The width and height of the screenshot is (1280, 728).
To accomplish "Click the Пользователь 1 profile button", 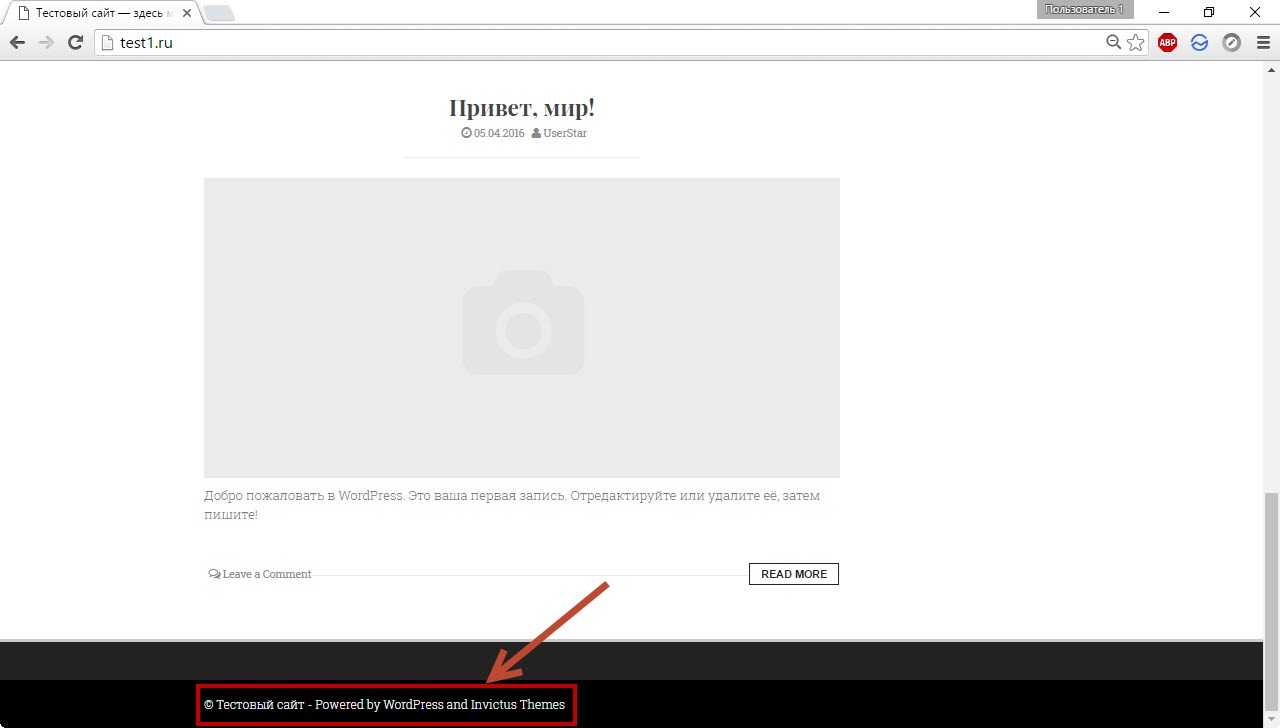I will (1084, 10).
